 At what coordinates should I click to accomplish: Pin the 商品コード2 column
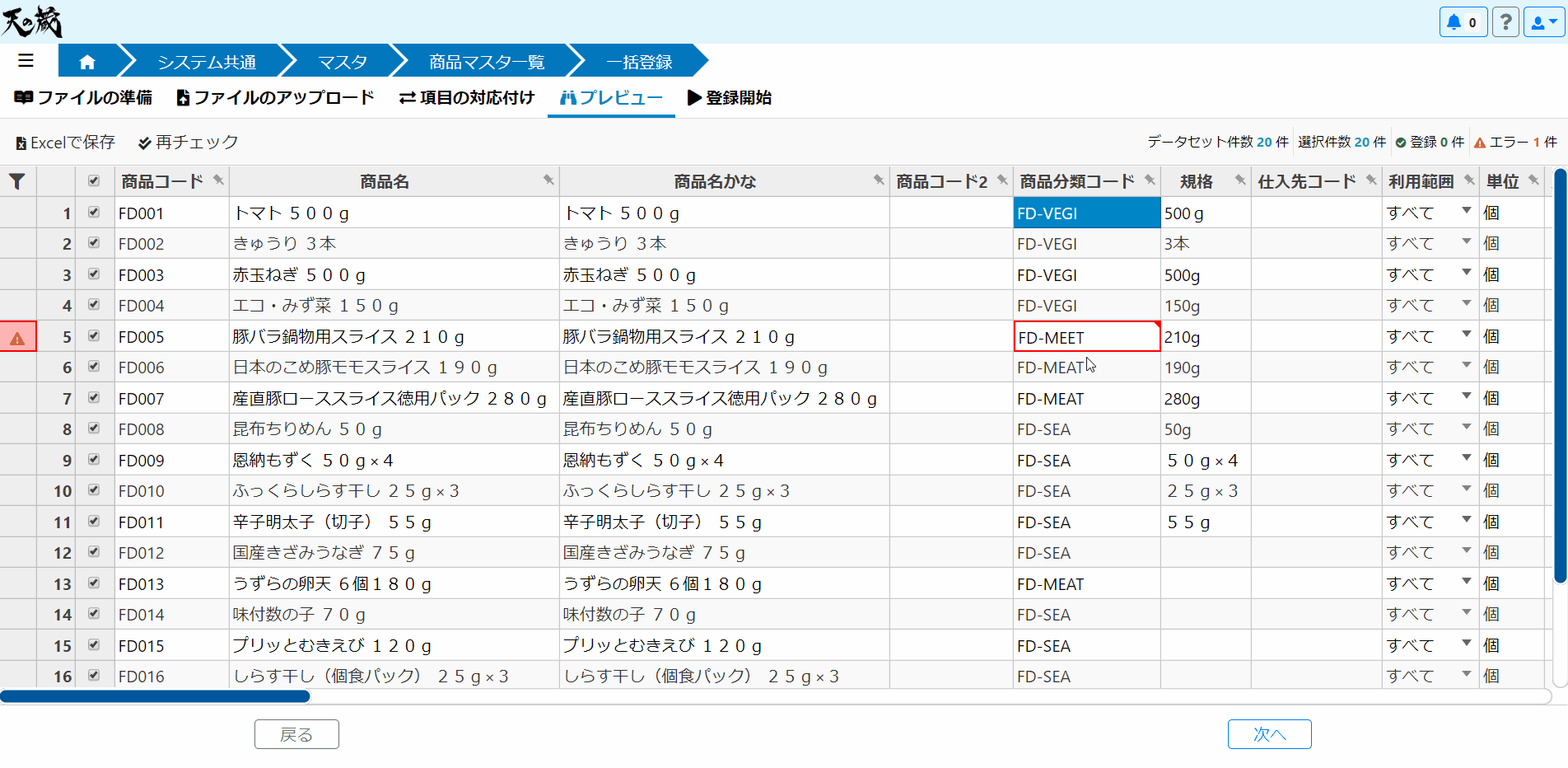pos(1002,180)
